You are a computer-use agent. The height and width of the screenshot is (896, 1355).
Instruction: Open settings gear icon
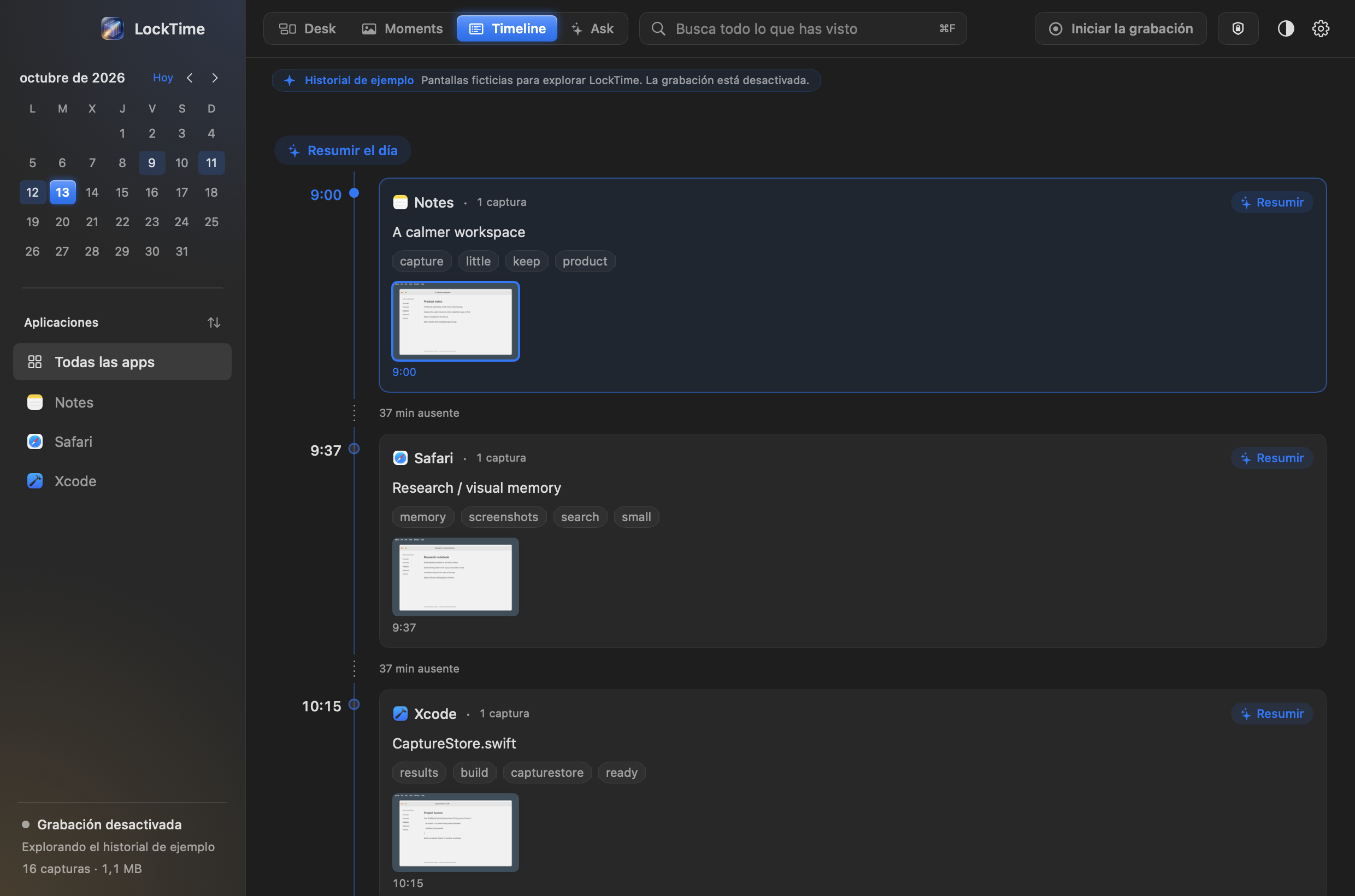click(1321, 28)
